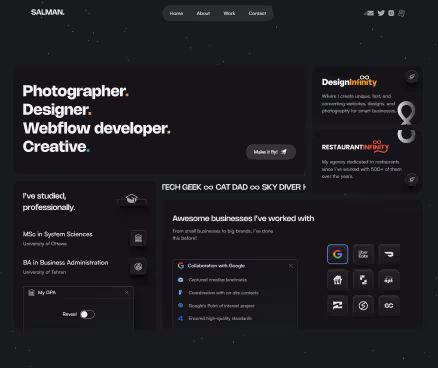
Task: Click the SALMAN. site logo
Action: coord(47,12)
